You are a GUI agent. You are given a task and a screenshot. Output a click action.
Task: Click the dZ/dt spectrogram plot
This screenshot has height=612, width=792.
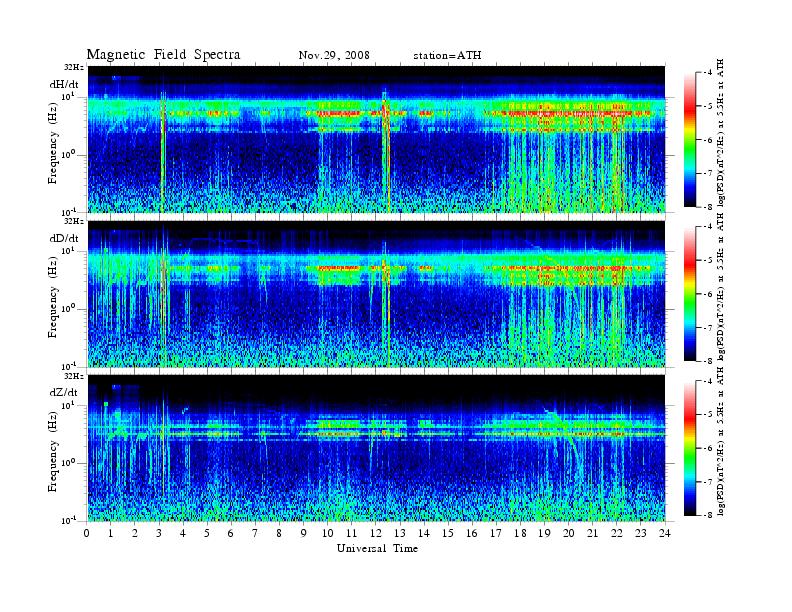tap(377, 448)
